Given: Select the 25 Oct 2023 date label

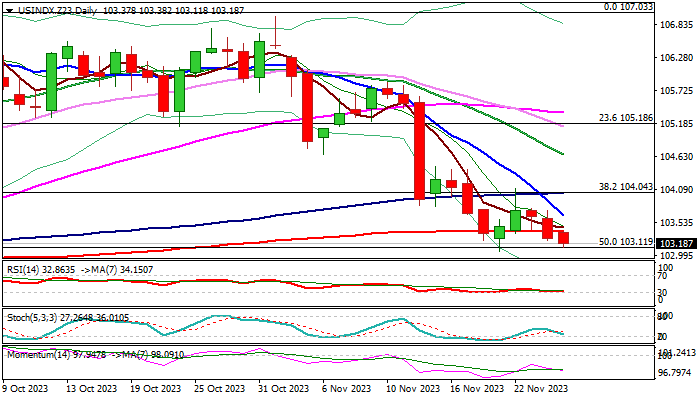Looking at the screenshot, I should [x=212, y=390].
